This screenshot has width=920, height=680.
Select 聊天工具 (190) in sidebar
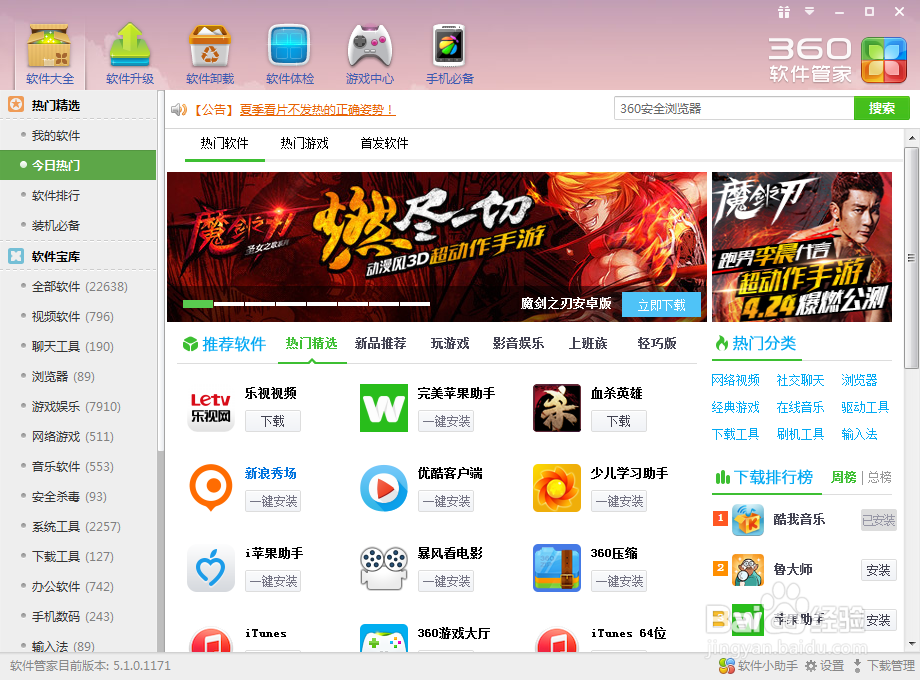coord(78,346)
